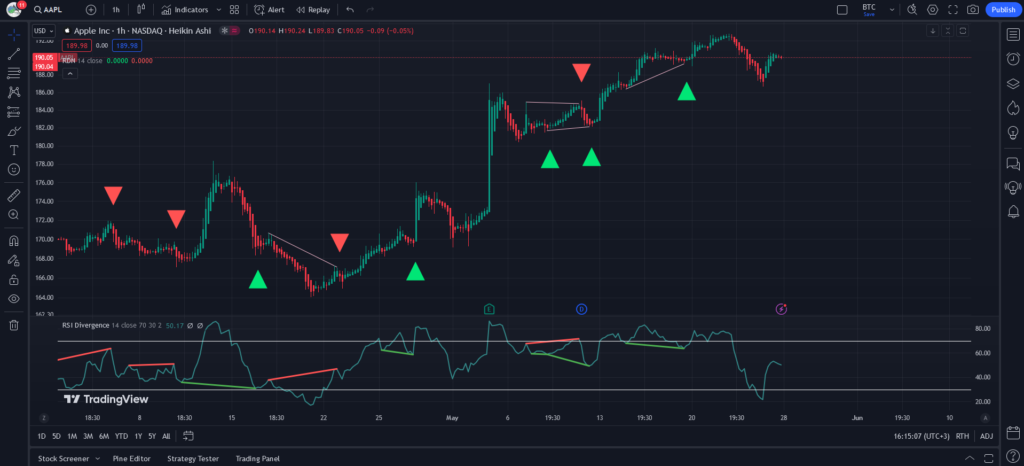This screenshot has width=1024, height=466.
Task: Start bar Replay
Action: tap(313, 10)
